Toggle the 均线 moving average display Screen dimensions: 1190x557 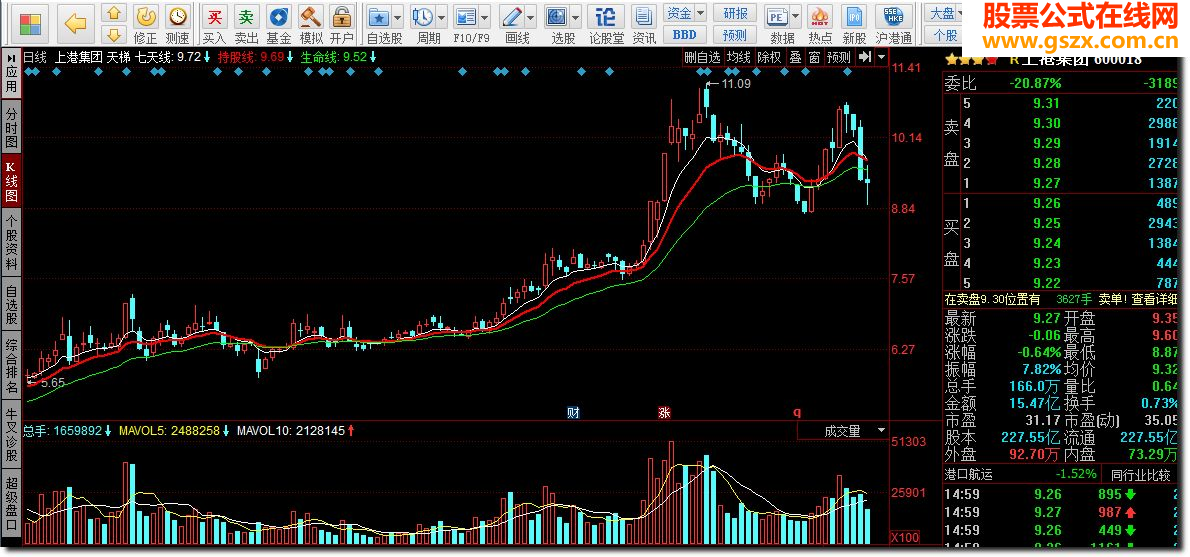[738, 57]
